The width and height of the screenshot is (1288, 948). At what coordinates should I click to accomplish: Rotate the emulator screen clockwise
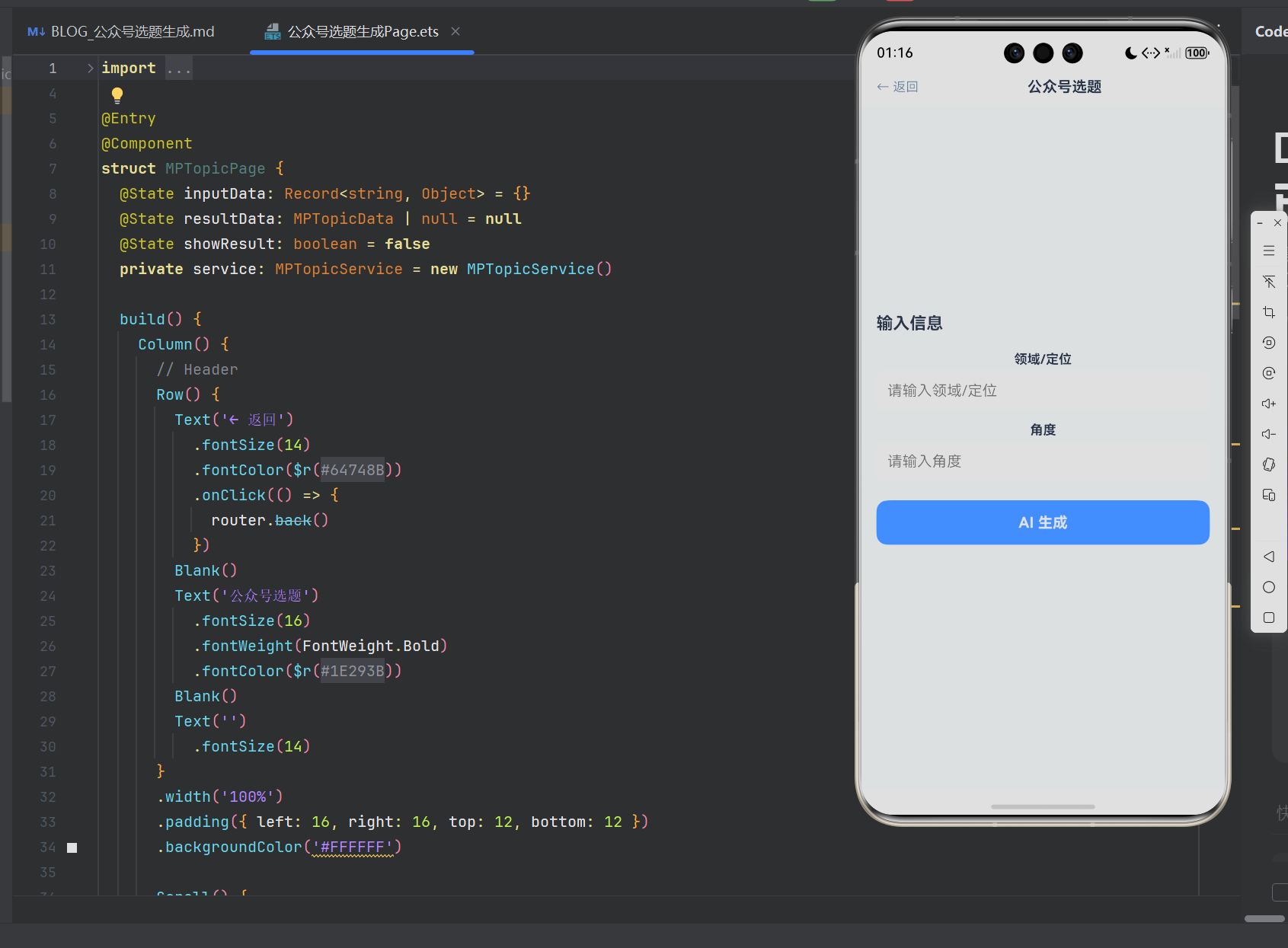coord(1269,373)
